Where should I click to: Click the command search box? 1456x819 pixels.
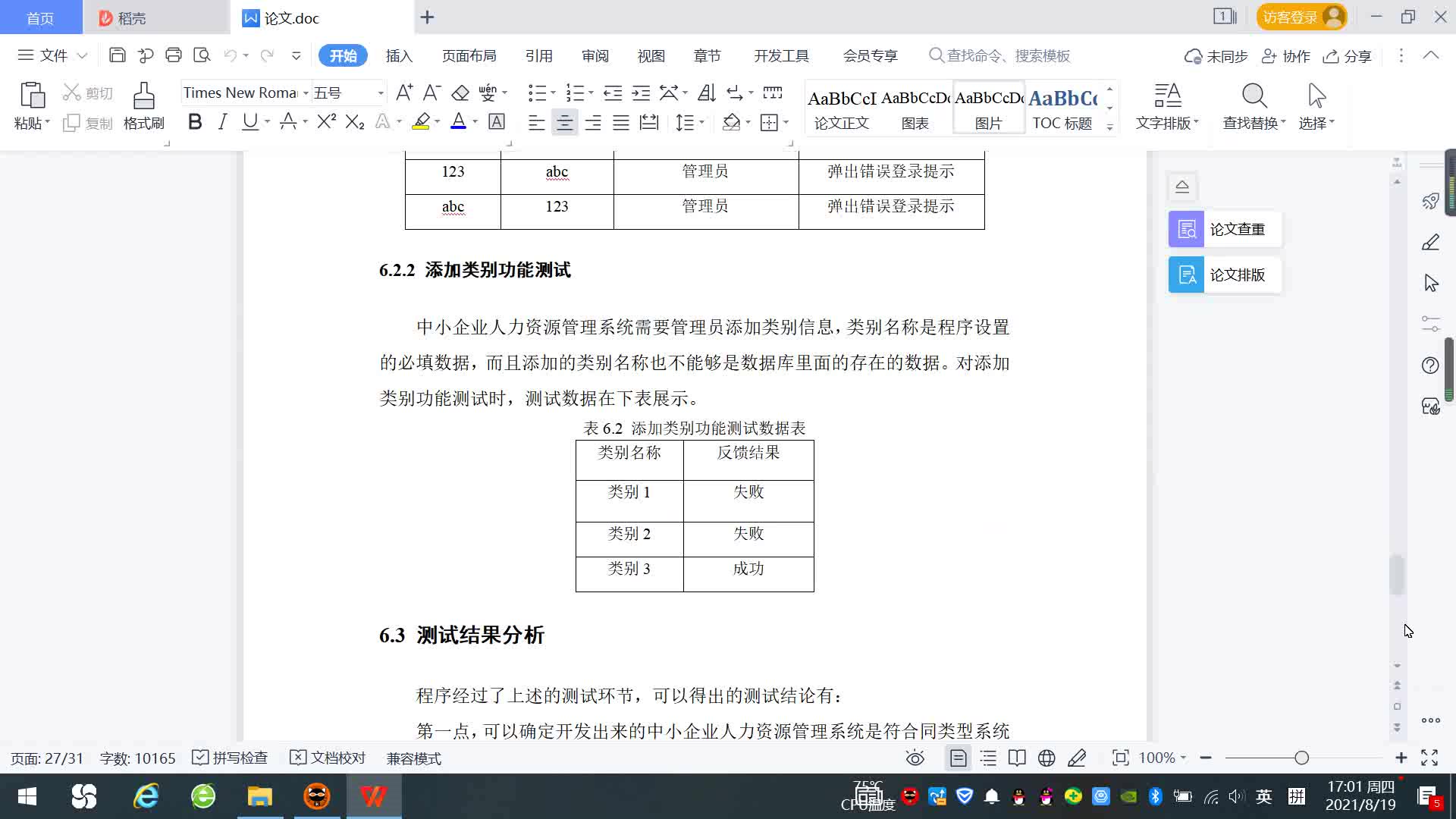pos(1001,55)
